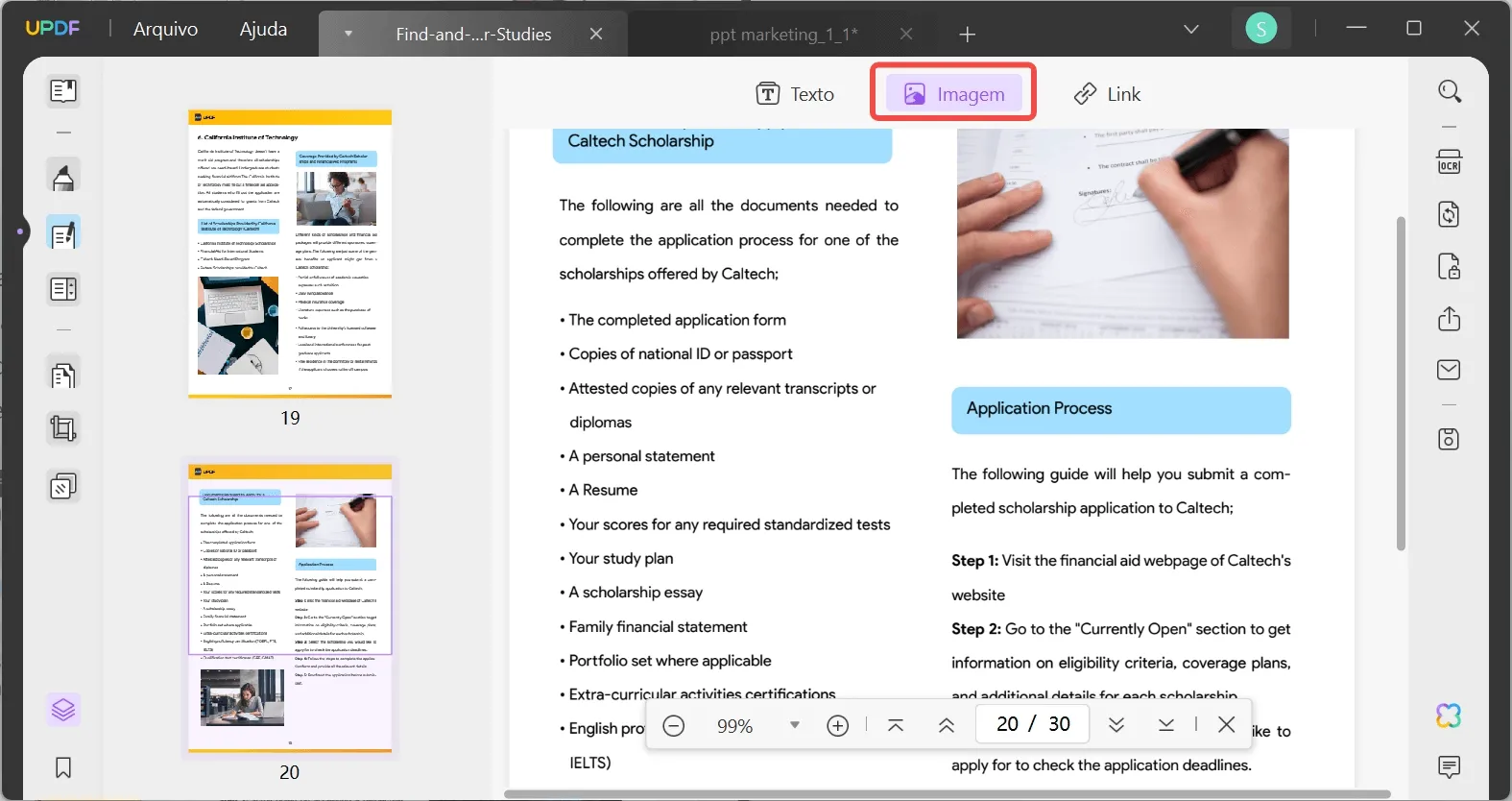
Task: Open the Search magnifier icon
Action: click(x=1450, y=91)
